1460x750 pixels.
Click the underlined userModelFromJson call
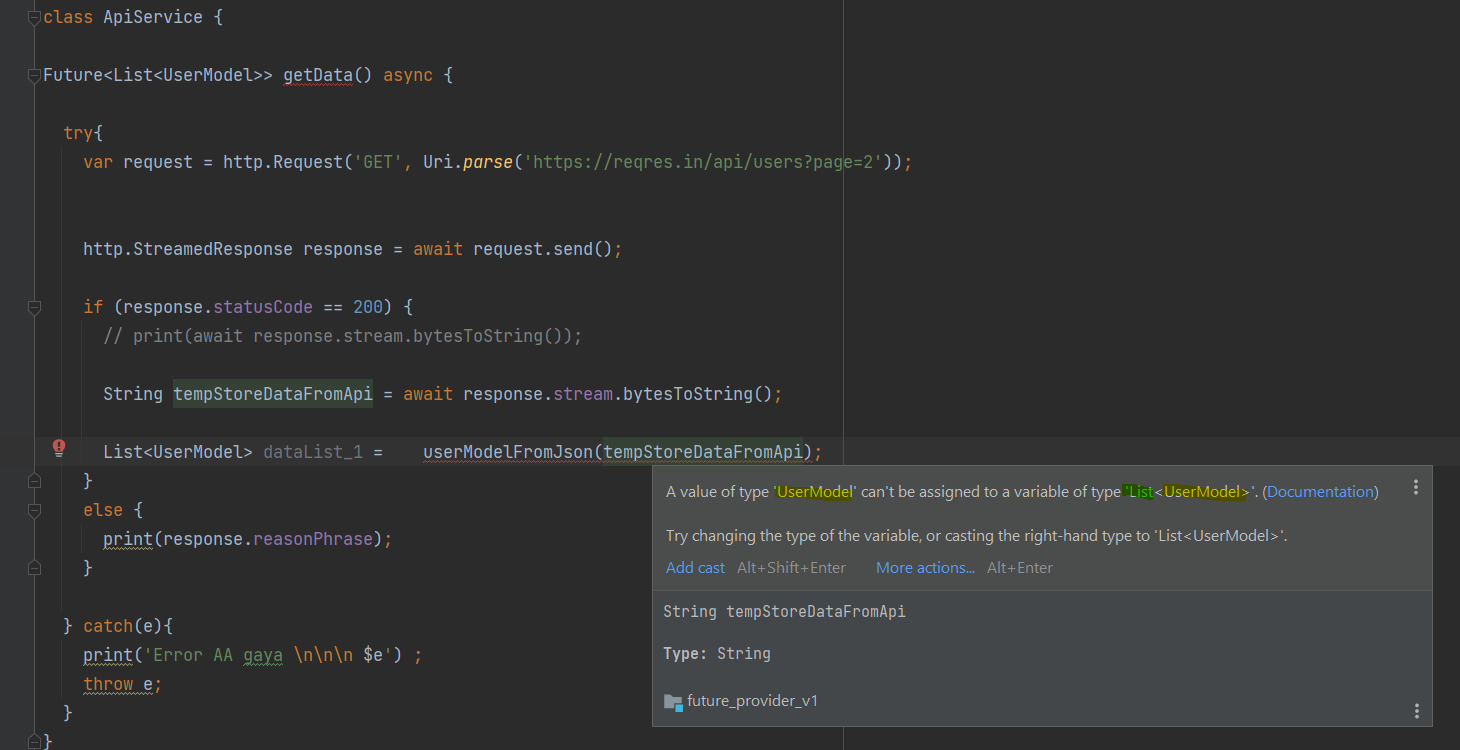(x=508, y=452)
